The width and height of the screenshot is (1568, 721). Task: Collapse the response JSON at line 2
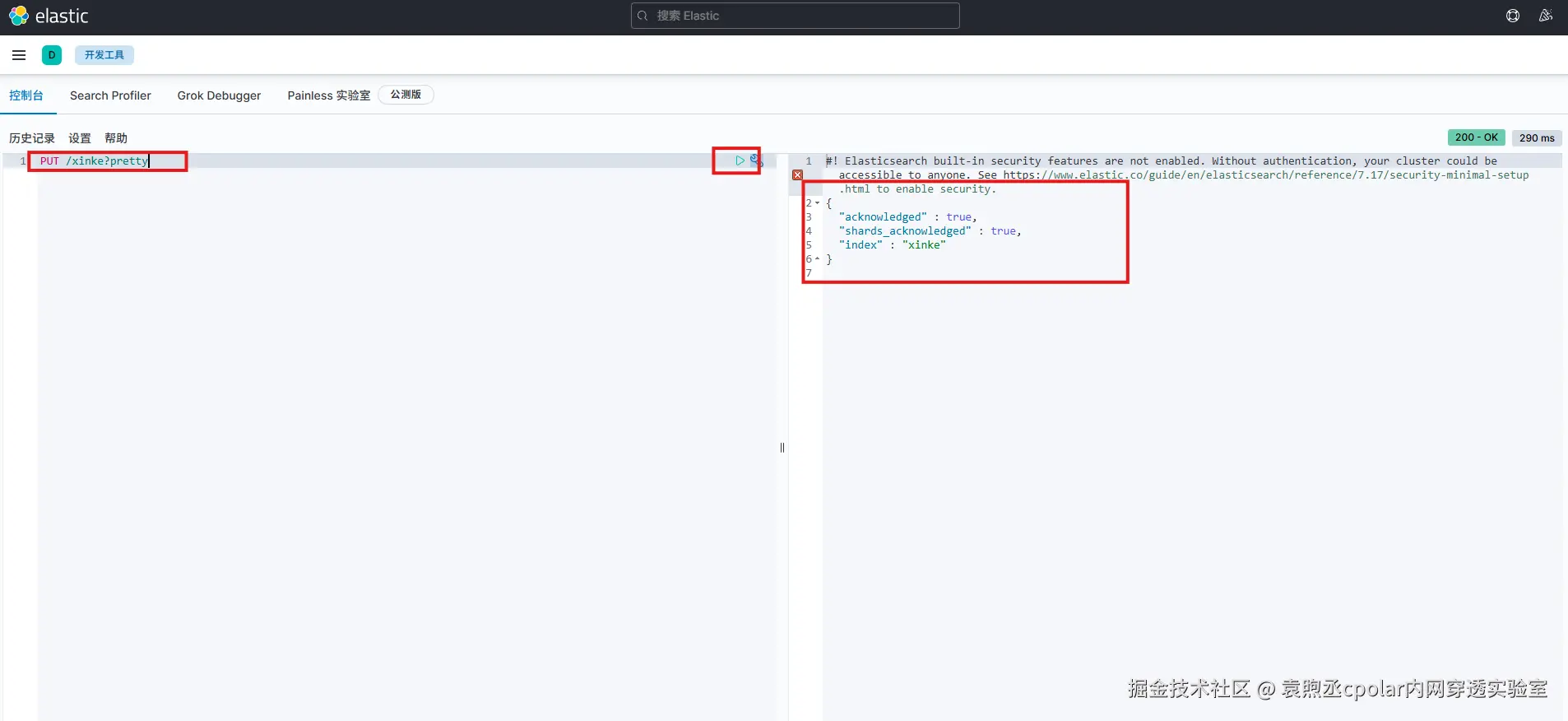tap(817, 203)
